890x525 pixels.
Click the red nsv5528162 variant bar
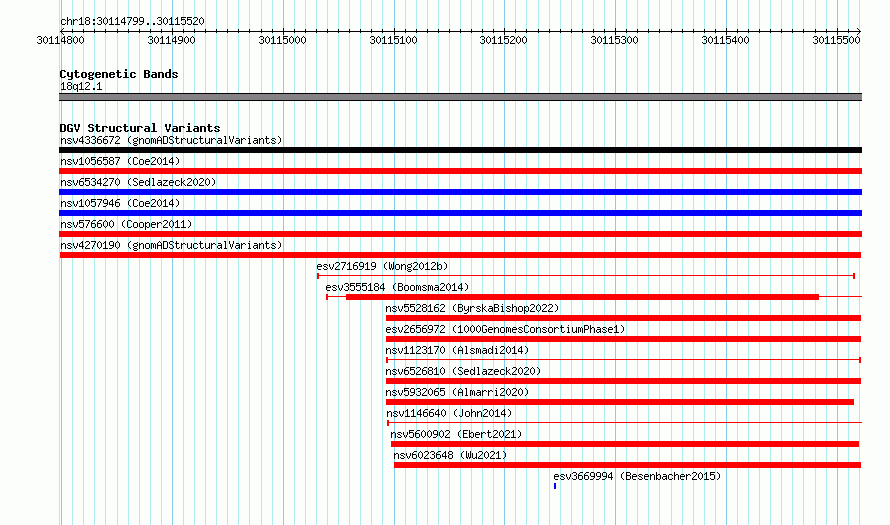point(623,318)
